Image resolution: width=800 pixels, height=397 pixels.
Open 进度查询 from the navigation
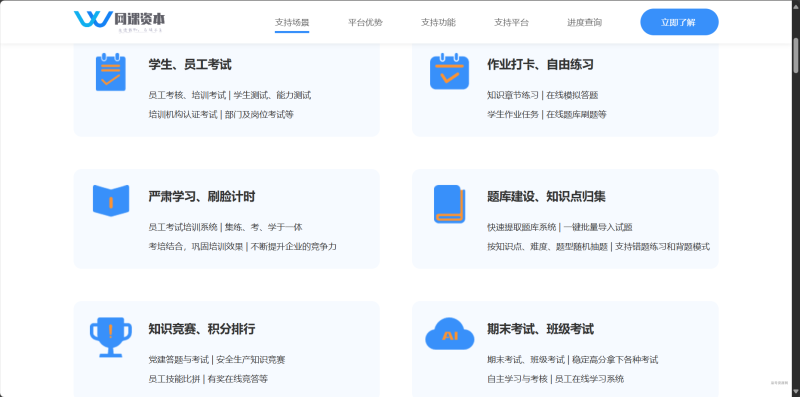[x=584, y=22]
